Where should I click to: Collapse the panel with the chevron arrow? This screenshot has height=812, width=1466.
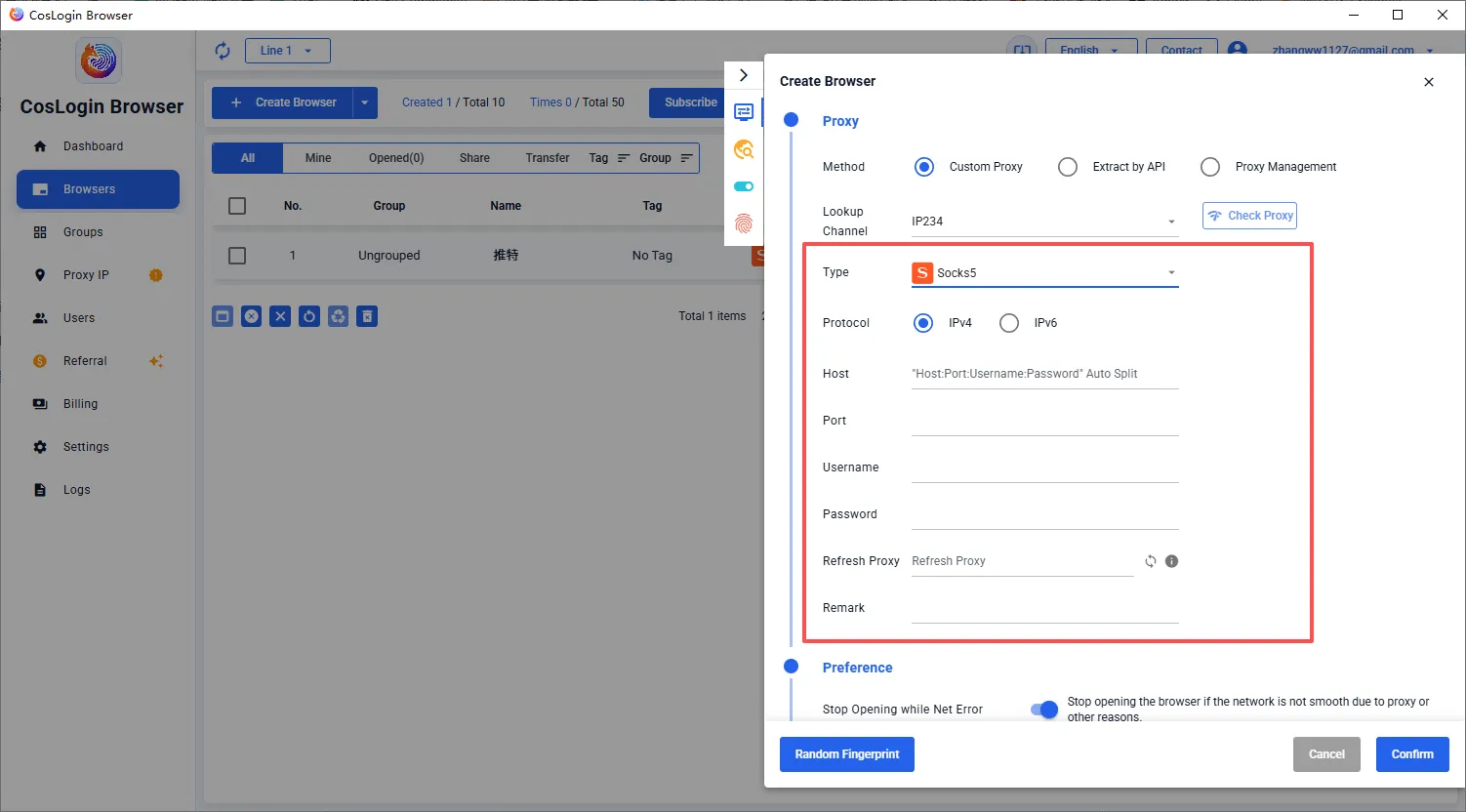point(744,75)
